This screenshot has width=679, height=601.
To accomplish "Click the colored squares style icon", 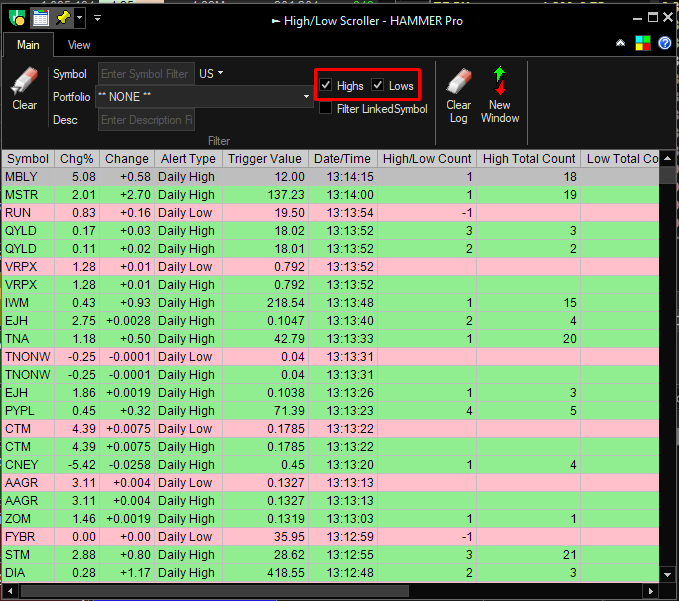I will pos(643,43).
